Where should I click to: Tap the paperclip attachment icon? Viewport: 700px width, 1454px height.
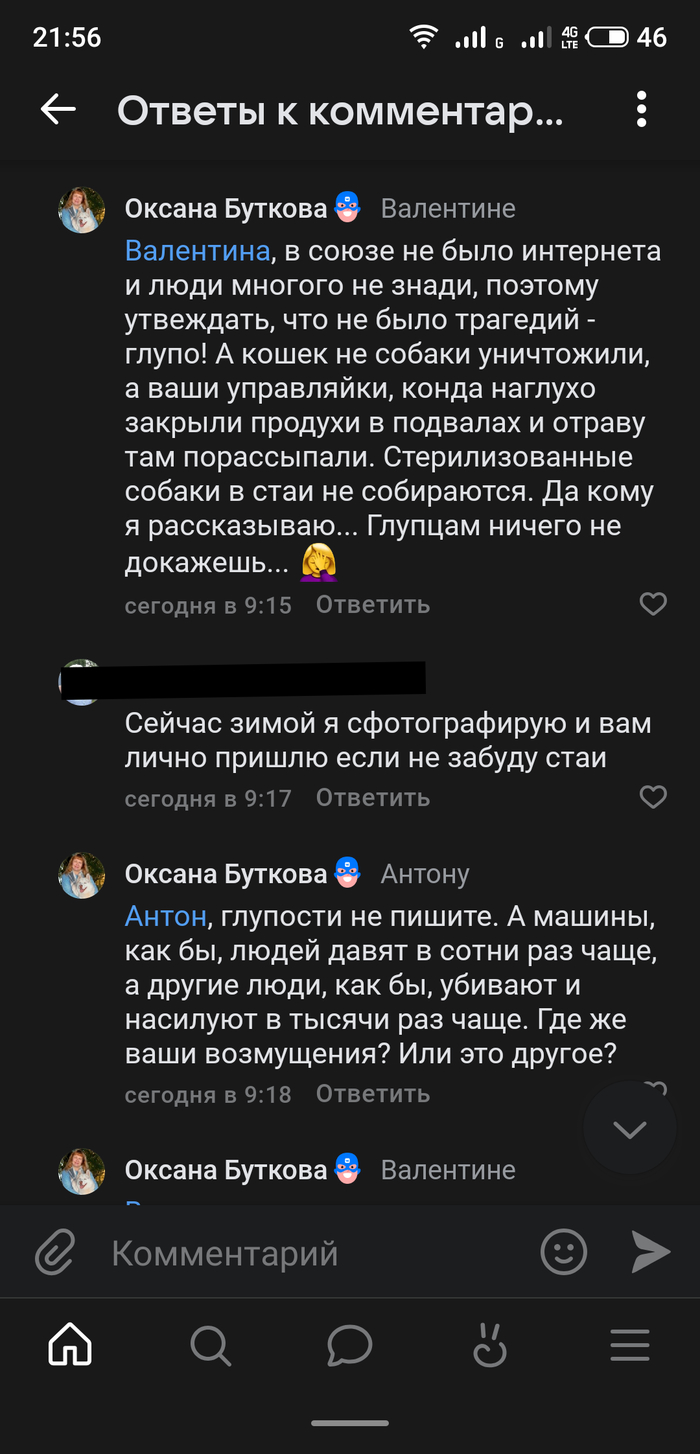point(56,1252)
